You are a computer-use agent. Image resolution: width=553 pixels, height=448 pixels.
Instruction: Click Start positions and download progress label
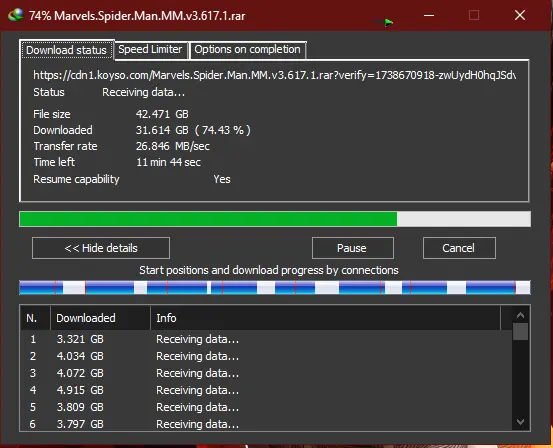[269, 270]
